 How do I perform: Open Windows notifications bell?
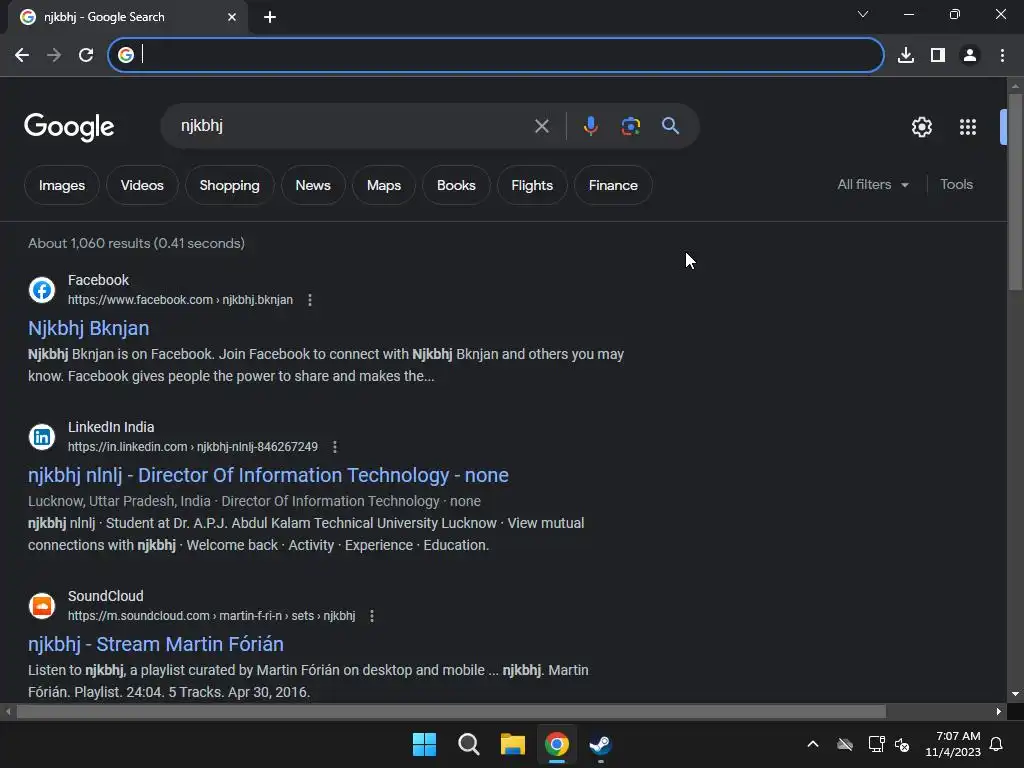pos(997,744)
